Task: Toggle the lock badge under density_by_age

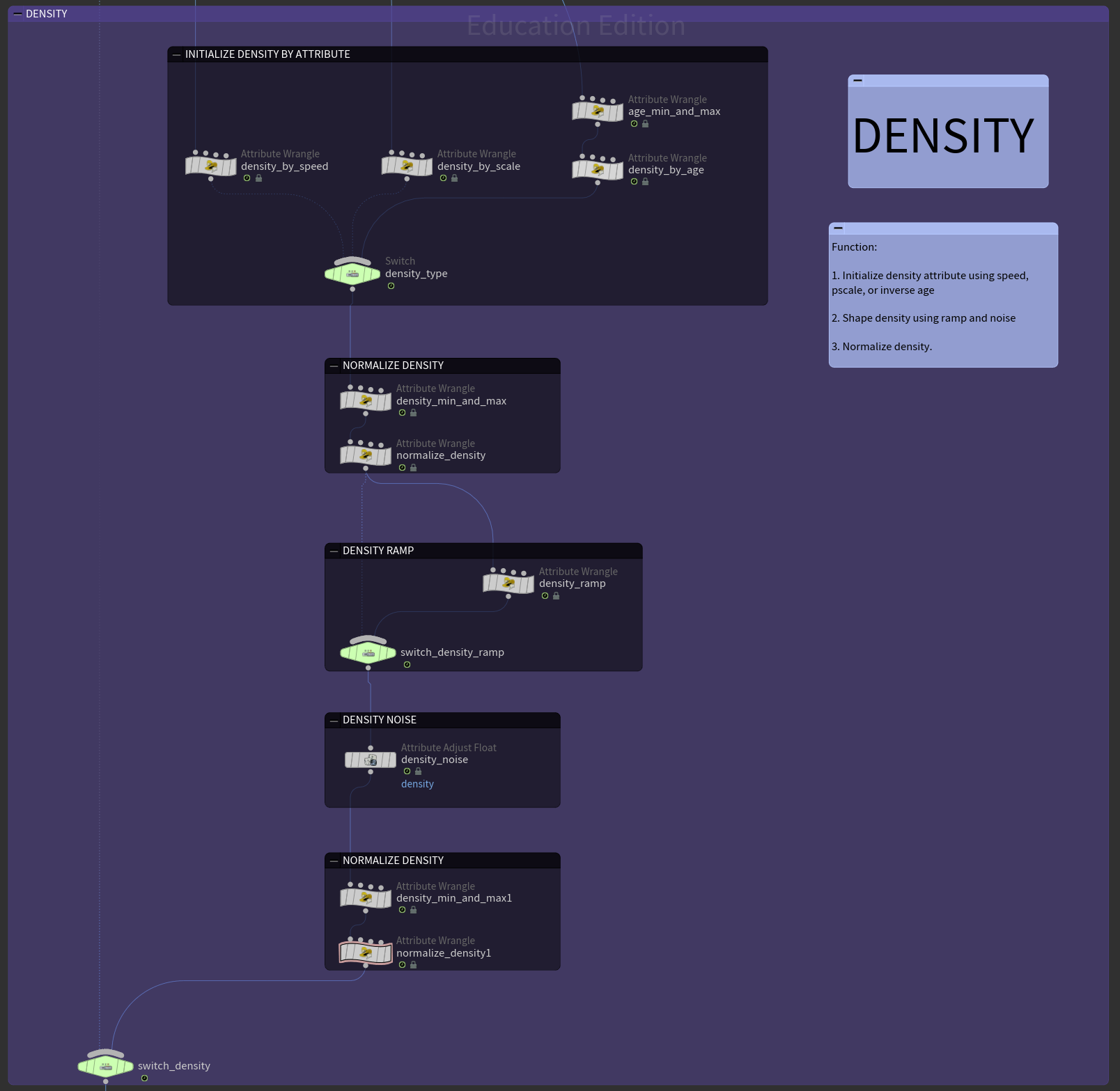Action: click(645, 182)
